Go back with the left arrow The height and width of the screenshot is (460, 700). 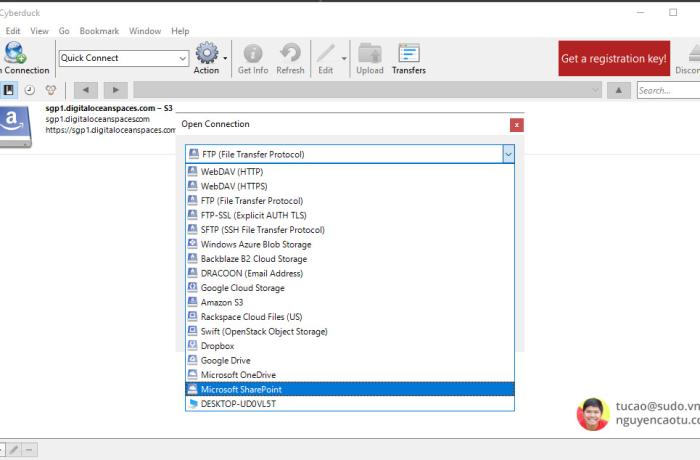click(x=86, y=90)
